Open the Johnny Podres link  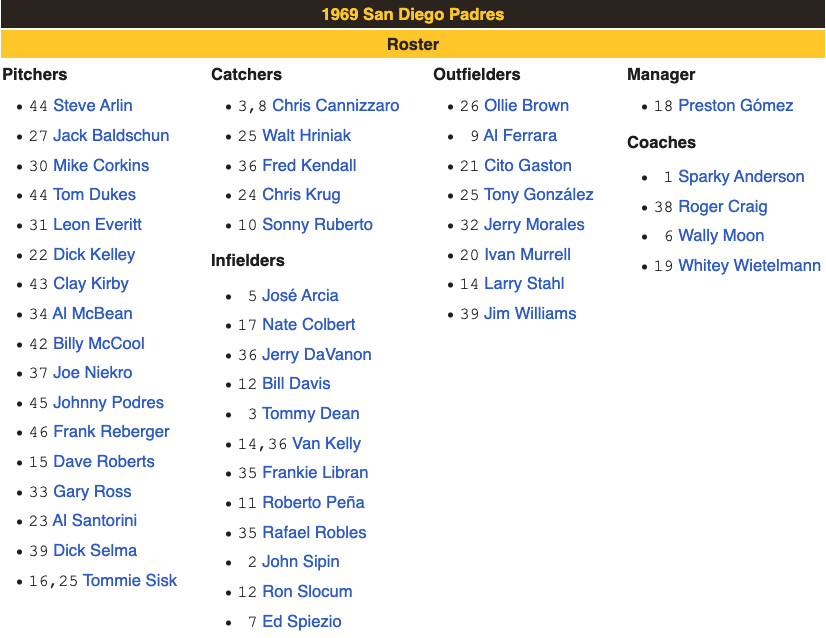(x=109, y=403)
